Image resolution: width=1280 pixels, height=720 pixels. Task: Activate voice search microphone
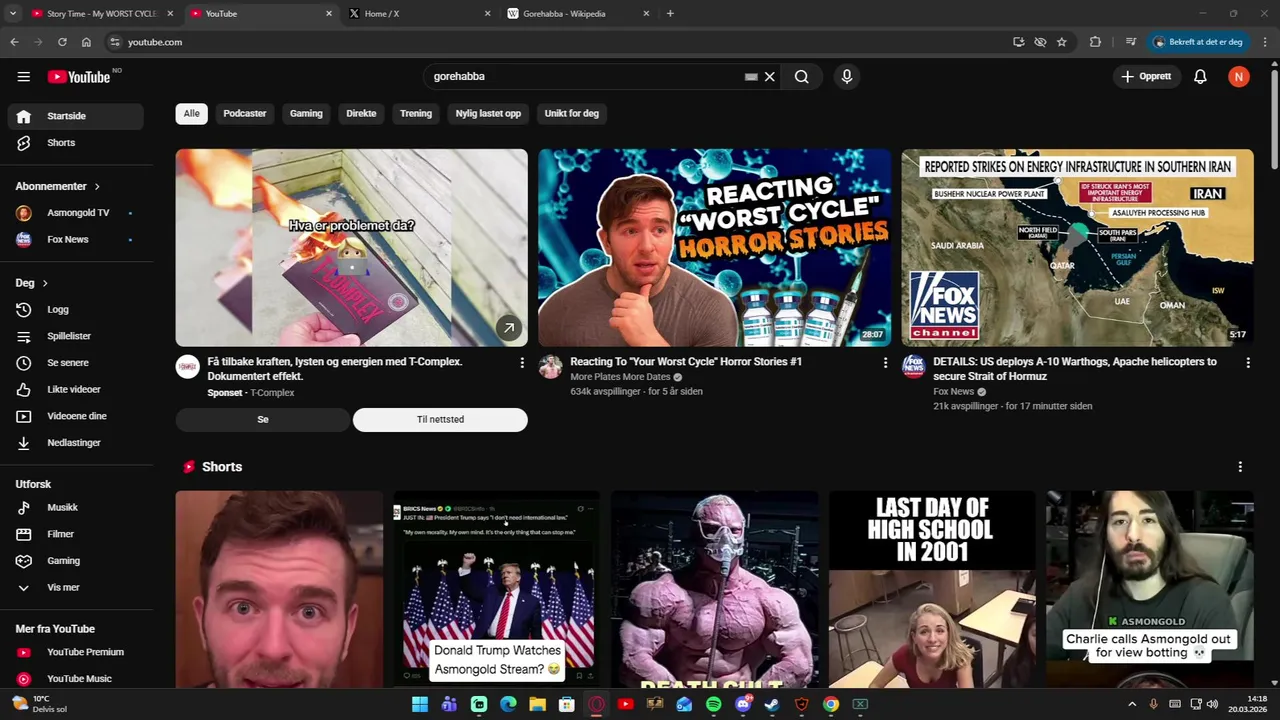pyautogui.click(x=847, y=76)
